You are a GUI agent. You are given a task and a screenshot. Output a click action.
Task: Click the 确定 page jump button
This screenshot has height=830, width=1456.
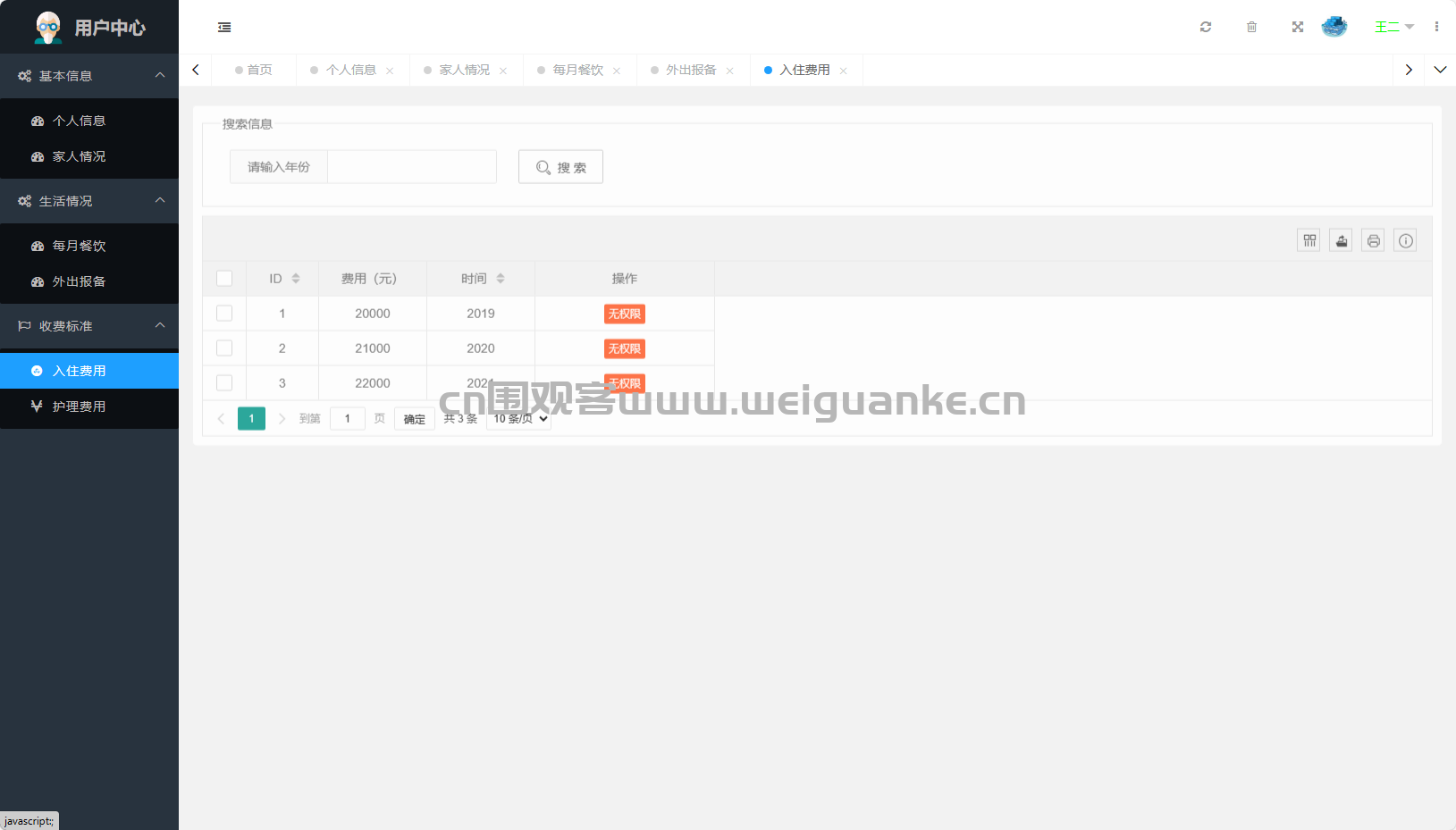(x=415, y=418)
